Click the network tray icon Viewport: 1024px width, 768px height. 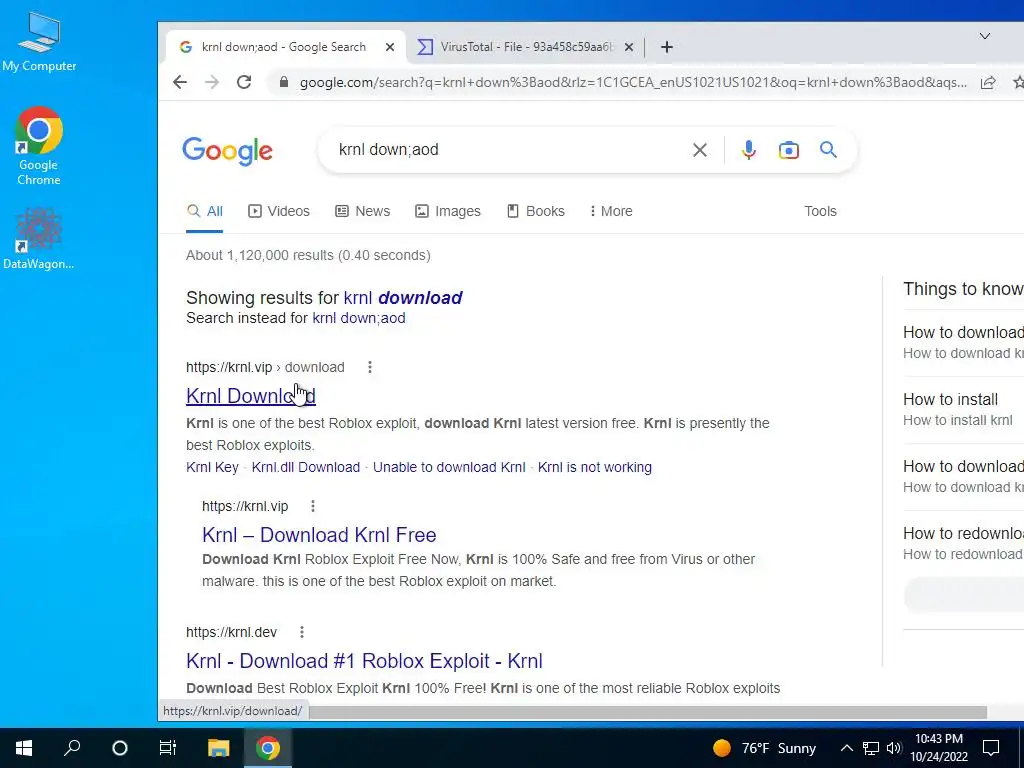point(871,748)
